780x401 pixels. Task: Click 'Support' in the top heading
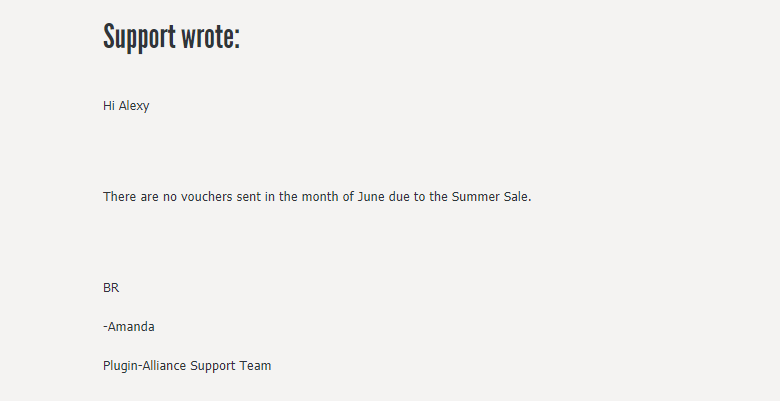pos(139,38)
